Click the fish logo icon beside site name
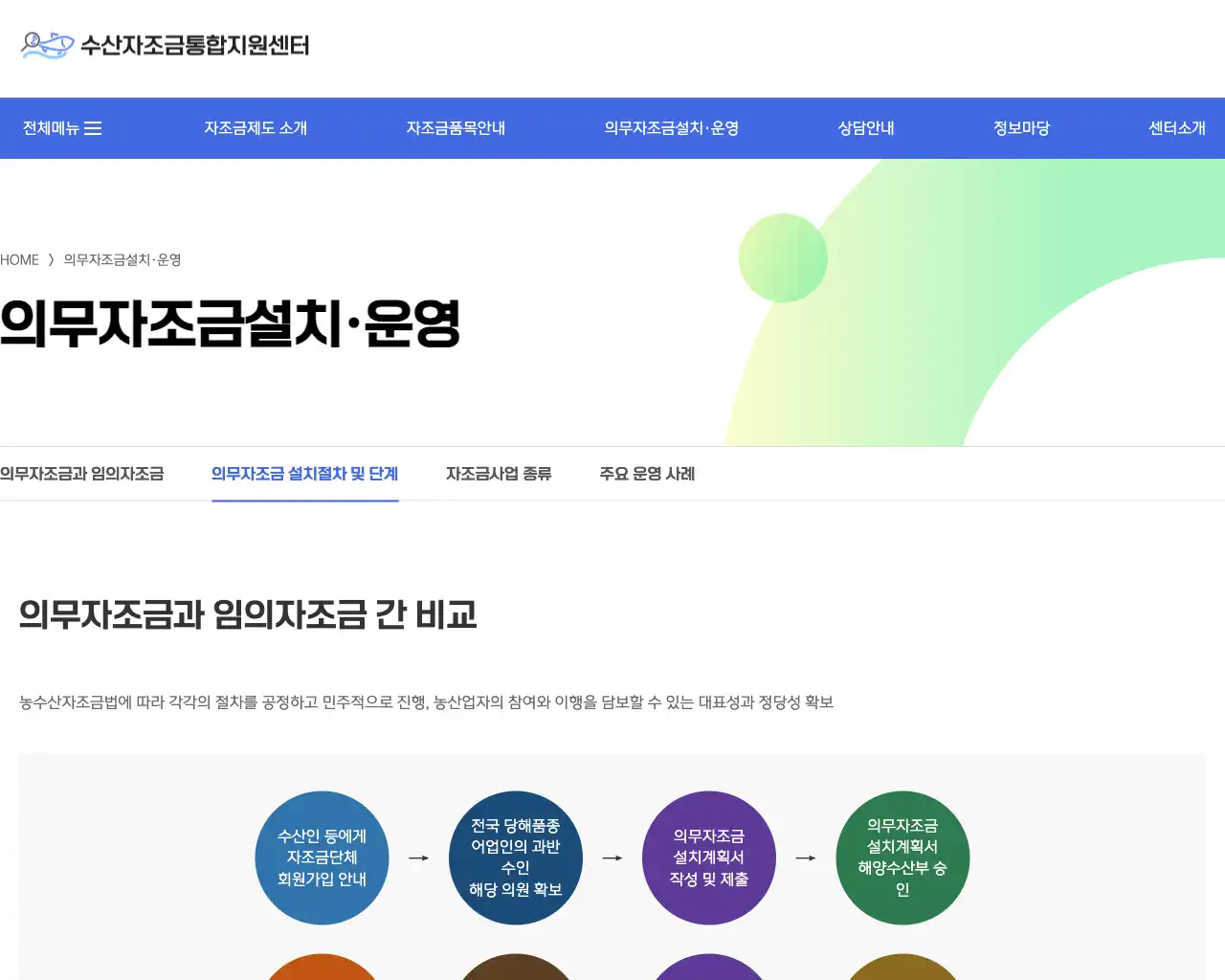1225x980 pixels. coord(46,45)
